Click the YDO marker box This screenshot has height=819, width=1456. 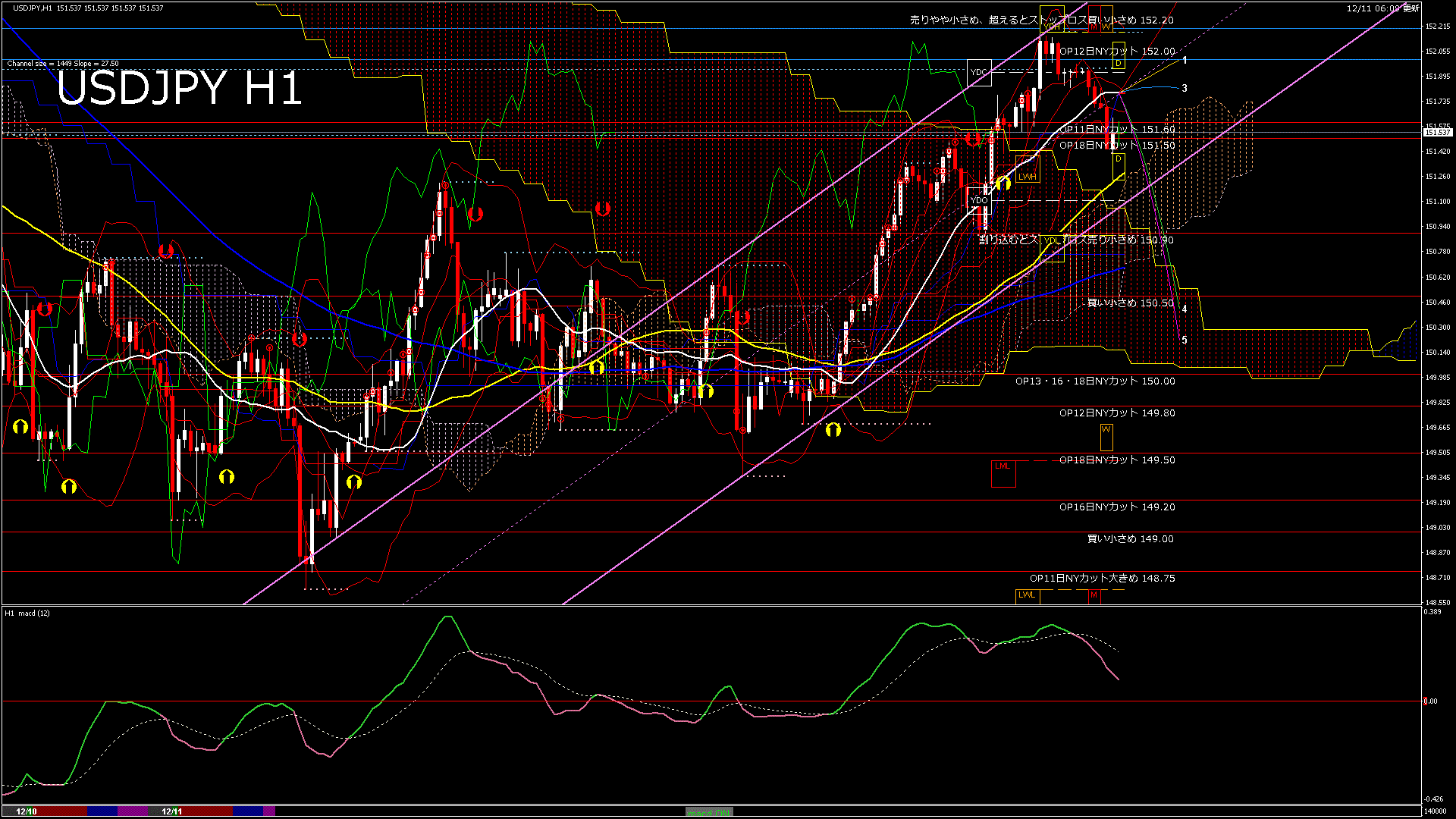click(x=979, y=200)
